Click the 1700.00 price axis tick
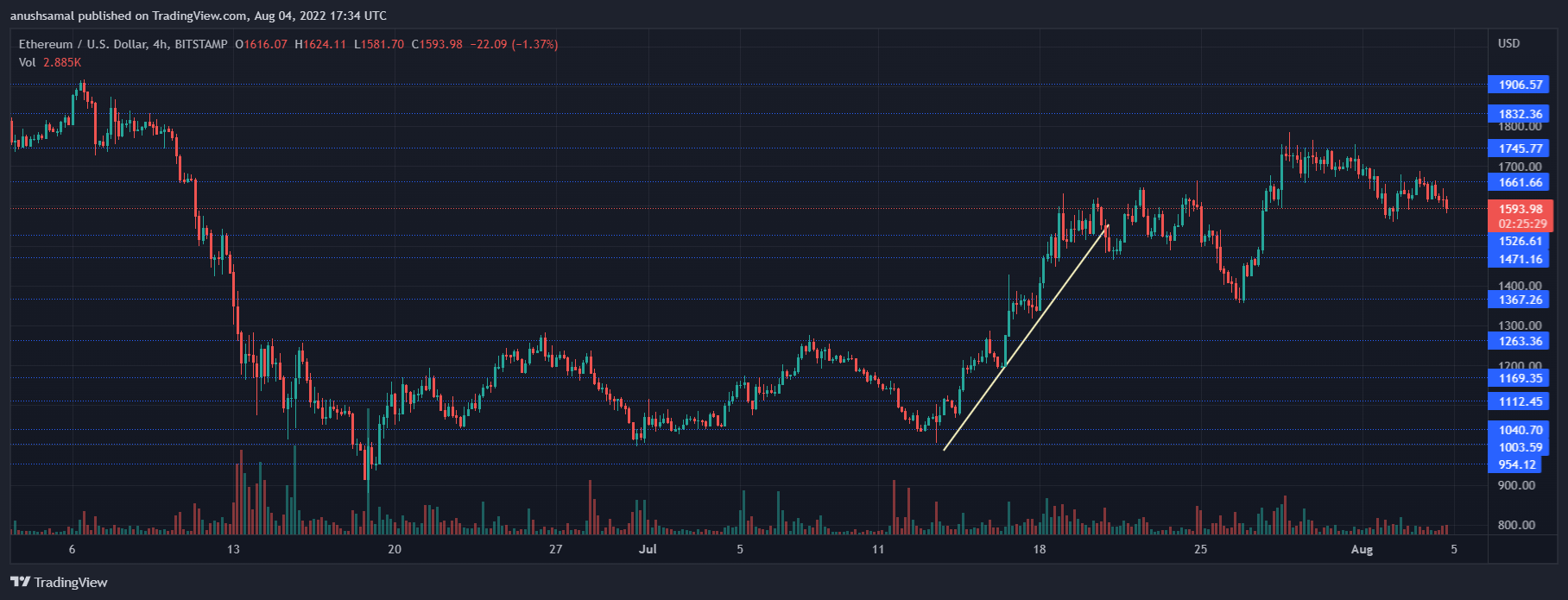 1520,167
